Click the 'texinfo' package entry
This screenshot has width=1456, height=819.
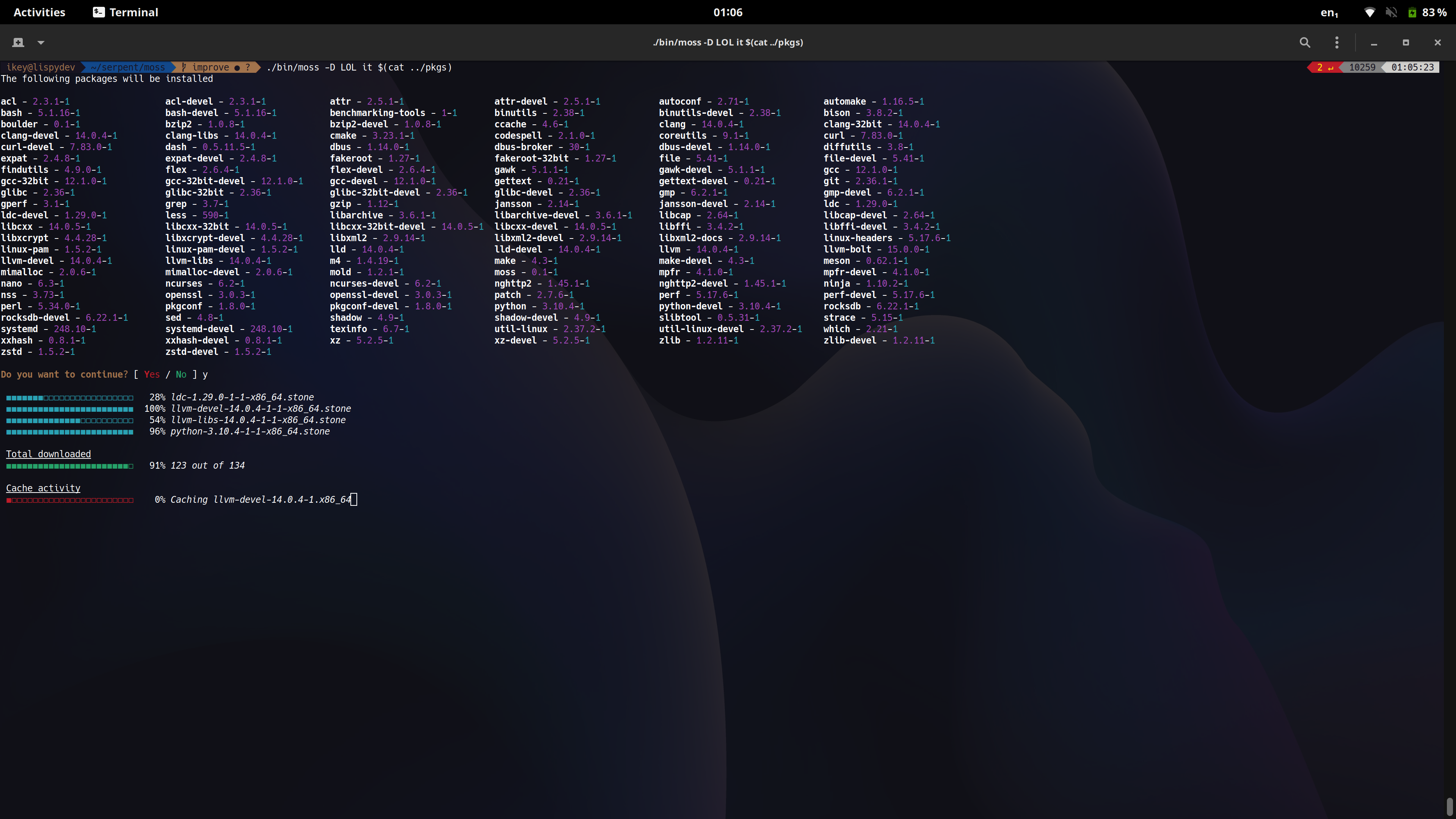click(x=370, y=329)
